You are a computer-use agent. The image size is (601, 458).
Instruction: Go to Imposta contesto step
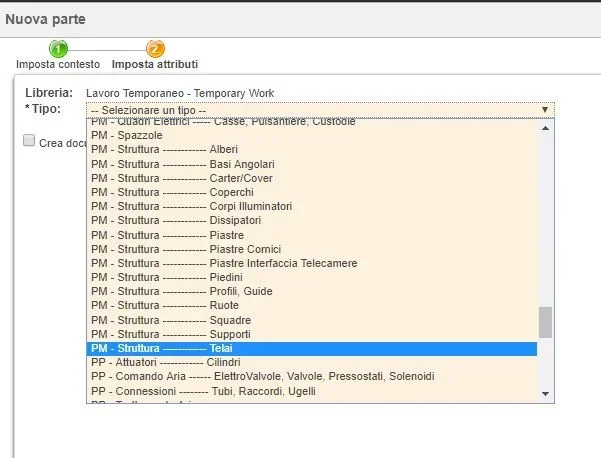(58, 64)
